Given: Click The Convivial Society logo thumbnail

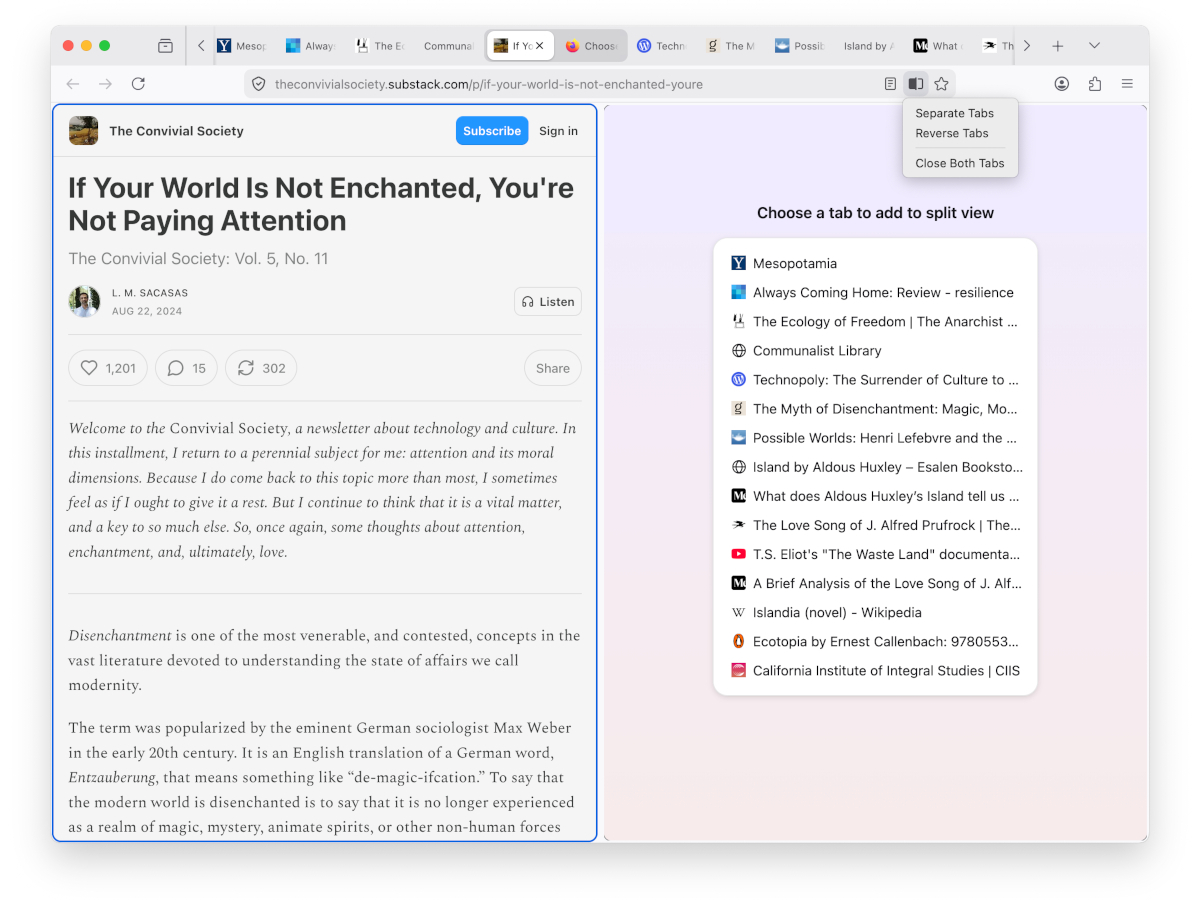Looking at the screenshot, I should point(84,131).
